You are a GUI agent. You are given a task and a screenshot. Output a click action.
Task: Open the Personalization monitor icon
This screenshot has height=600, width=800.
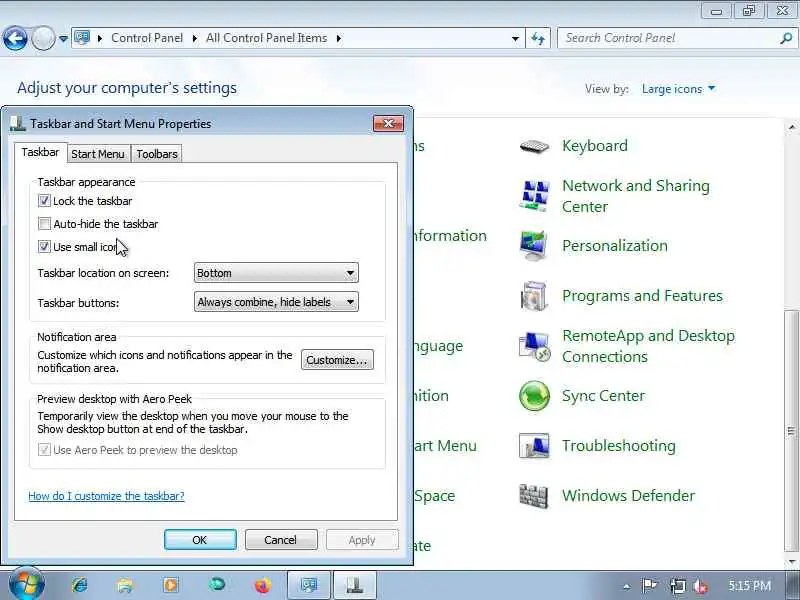[x=534, y=245]
